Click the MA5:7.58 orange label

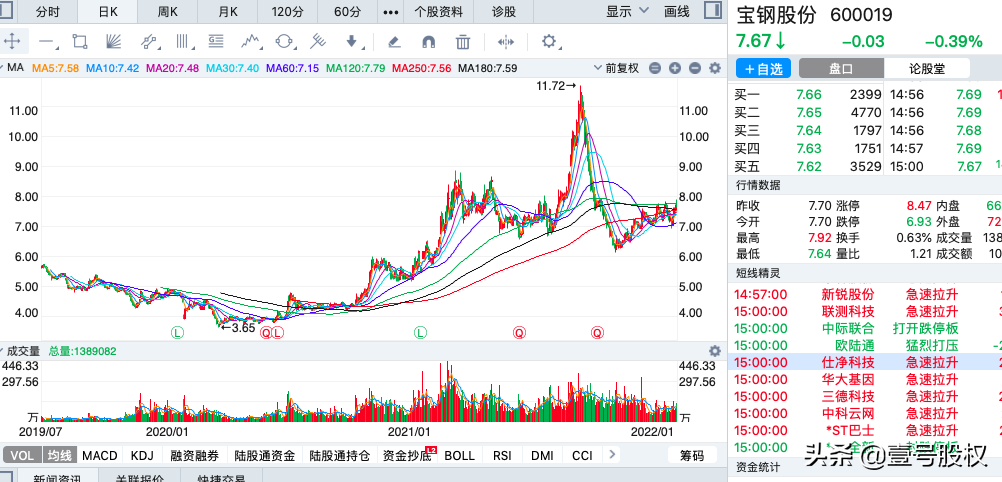pos(56,68)
